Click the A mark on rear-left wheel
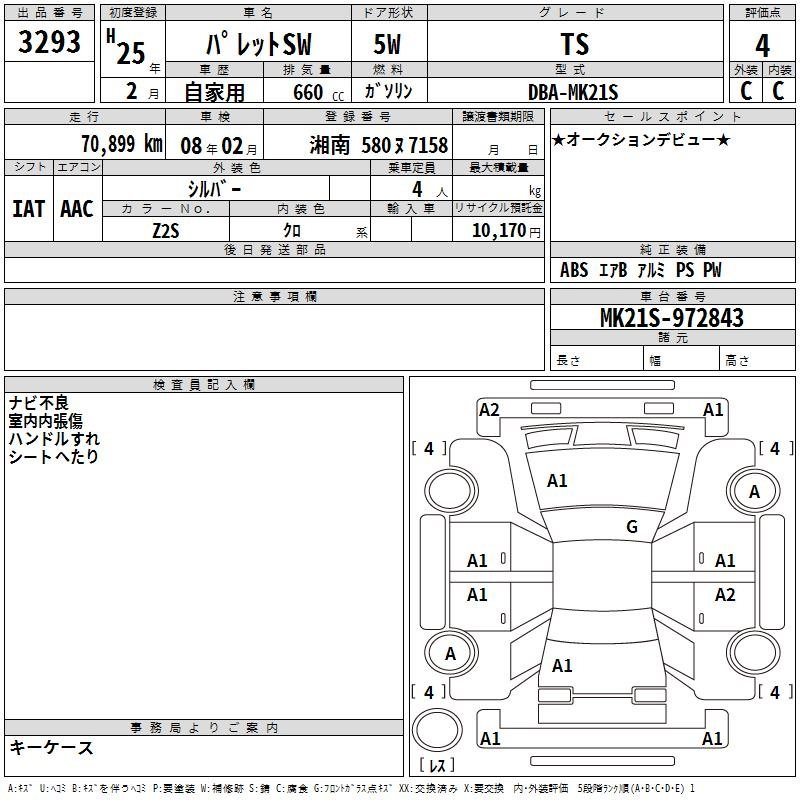The width and height of the screenshot is (800, 800). [x=450, y=654]
